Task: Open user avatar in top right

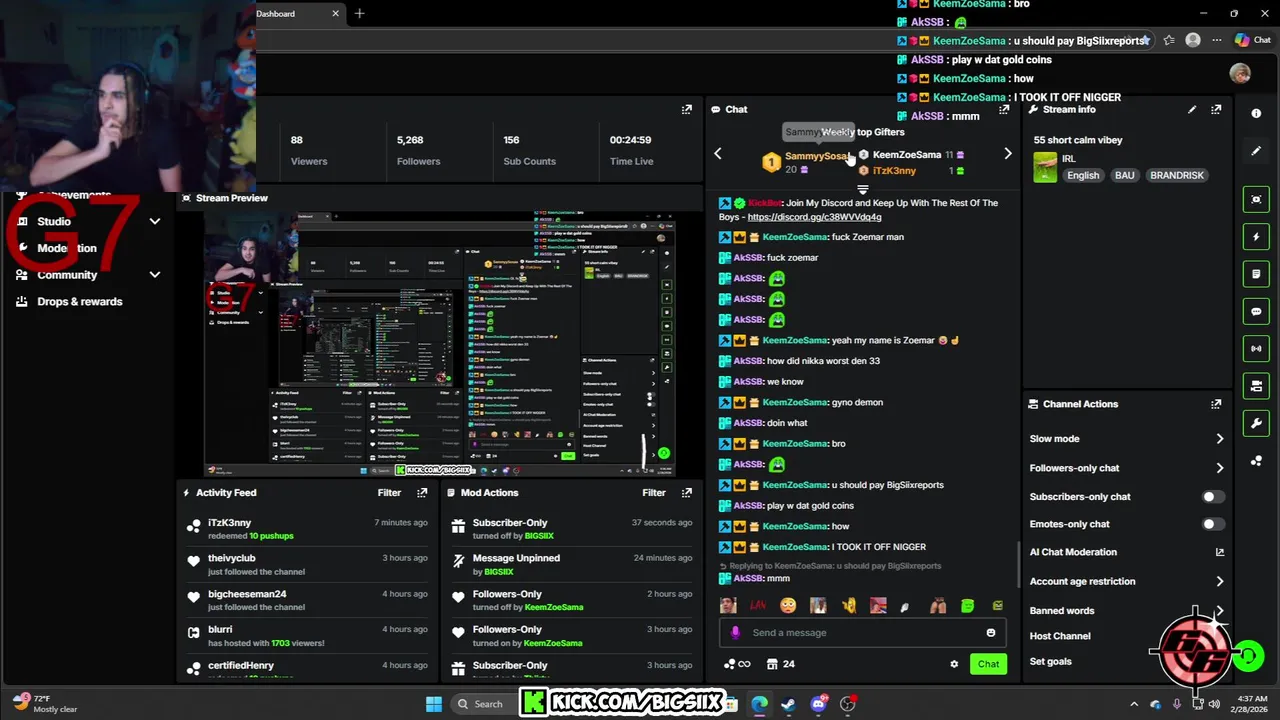Action: pos(1240,73)
